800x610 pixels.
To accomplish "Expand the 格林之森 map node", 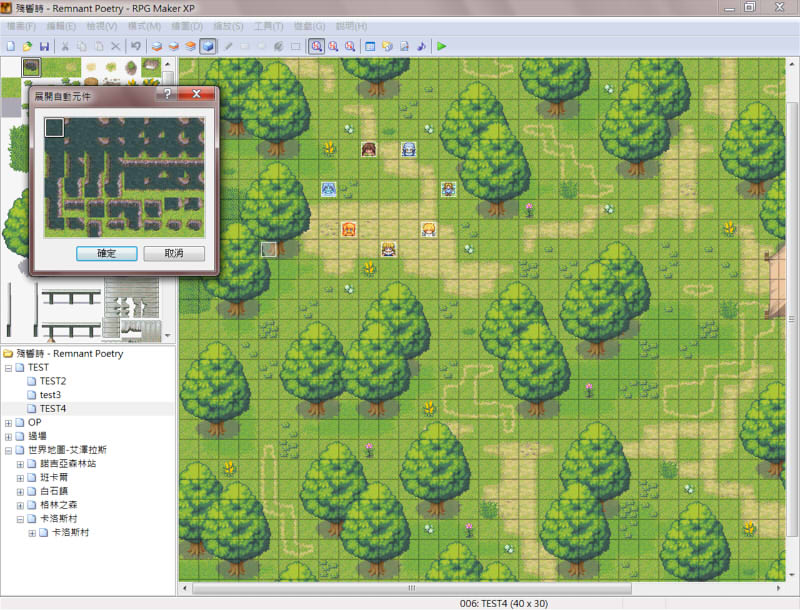I will coord(20,505).
